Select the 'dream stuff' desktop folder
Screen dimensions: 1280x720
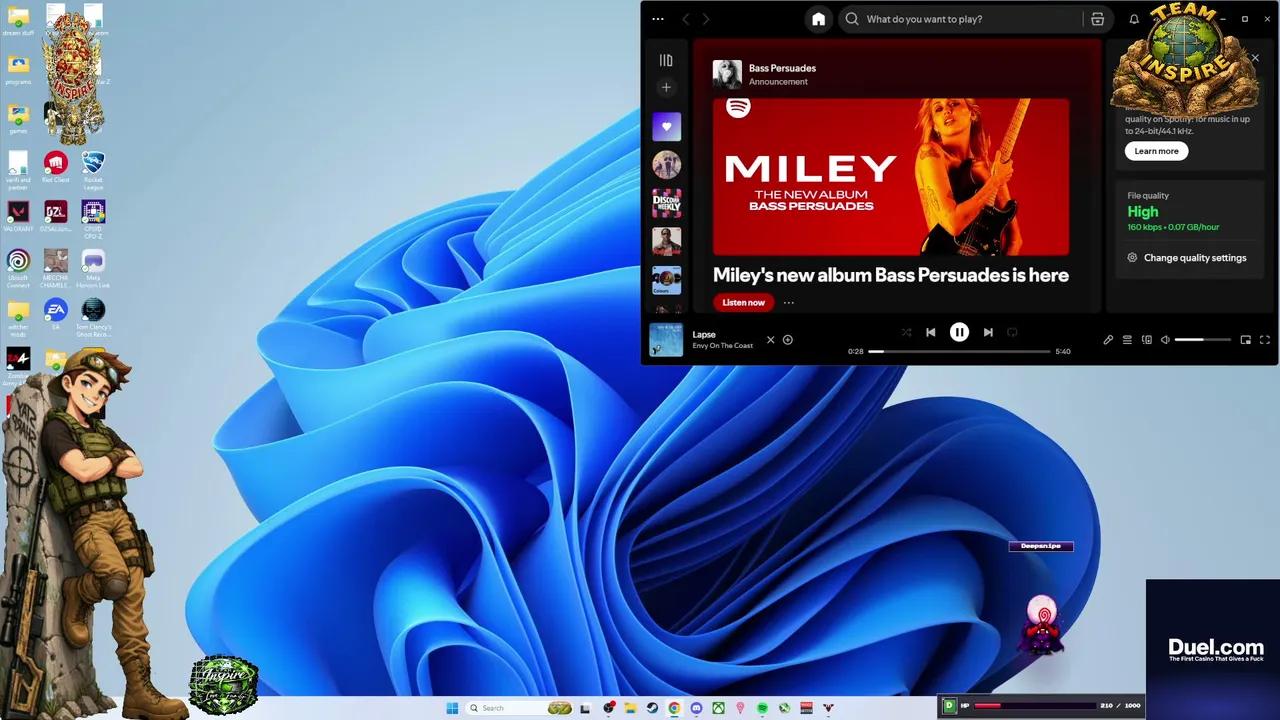[18, 21]
